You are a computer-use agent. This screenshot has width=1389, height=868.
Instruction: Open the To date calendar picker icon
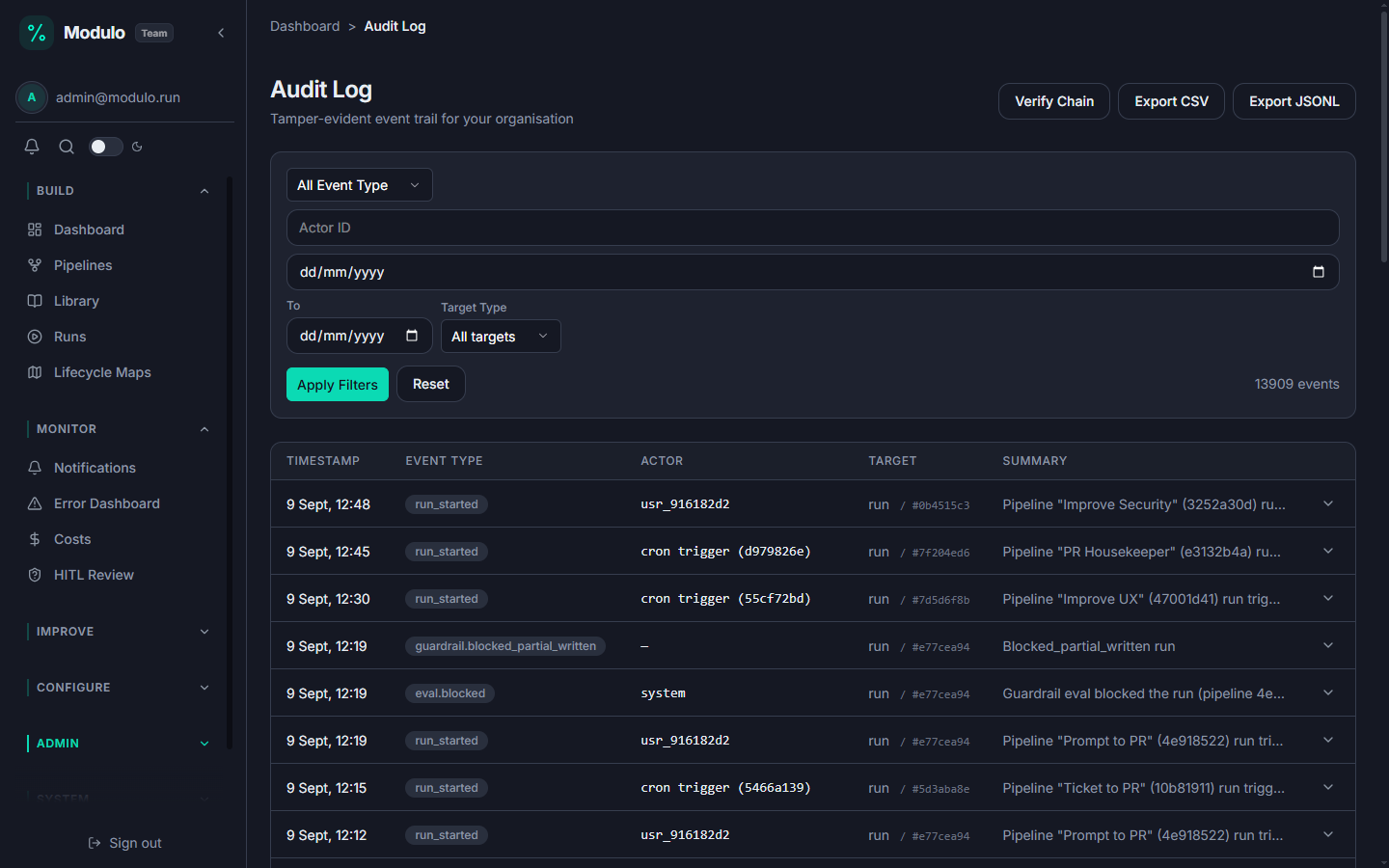pyautogui.click(x=412, y=336)
